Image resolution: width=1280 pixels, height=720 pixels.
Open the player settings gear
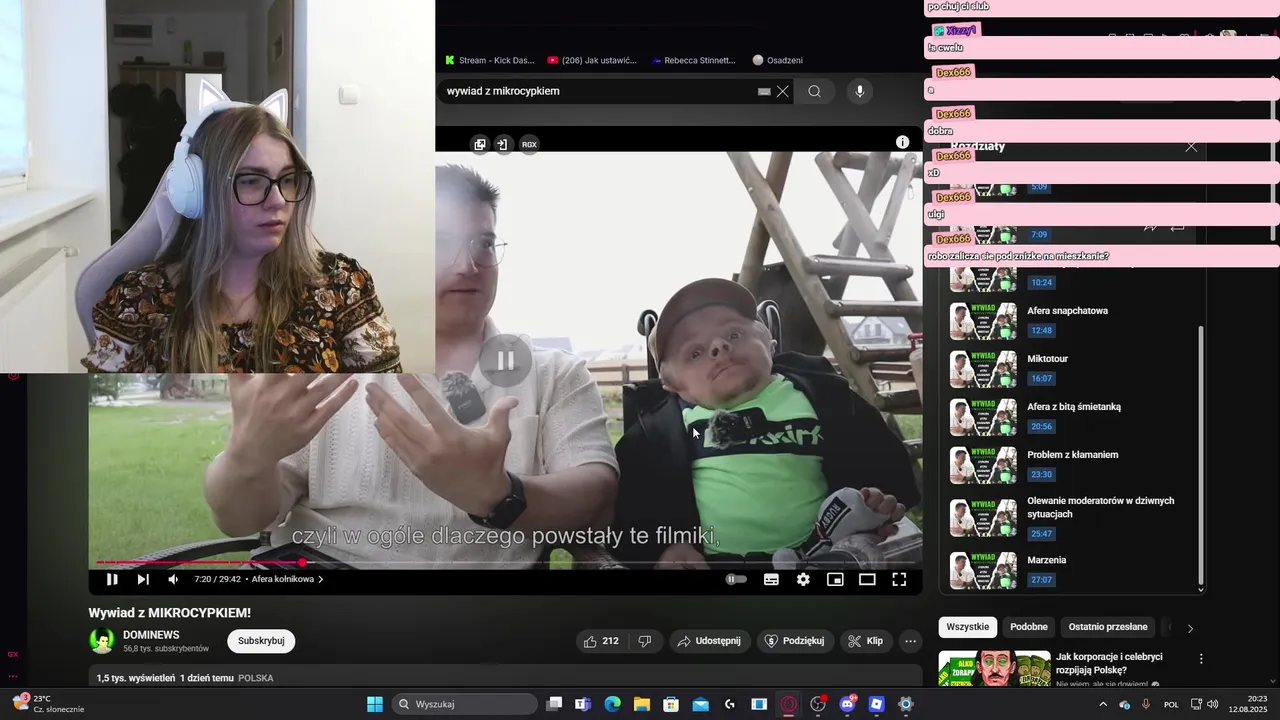coord(803,579)
